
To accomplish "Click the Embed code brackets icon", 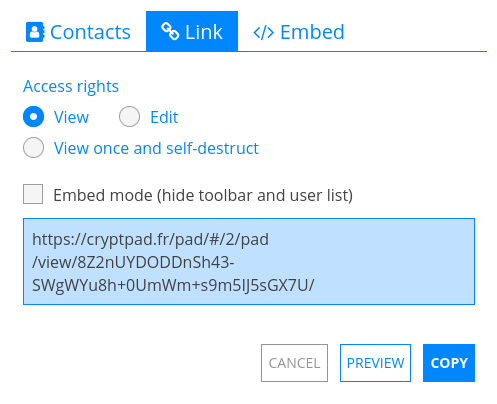I will [x=264, y=33].
